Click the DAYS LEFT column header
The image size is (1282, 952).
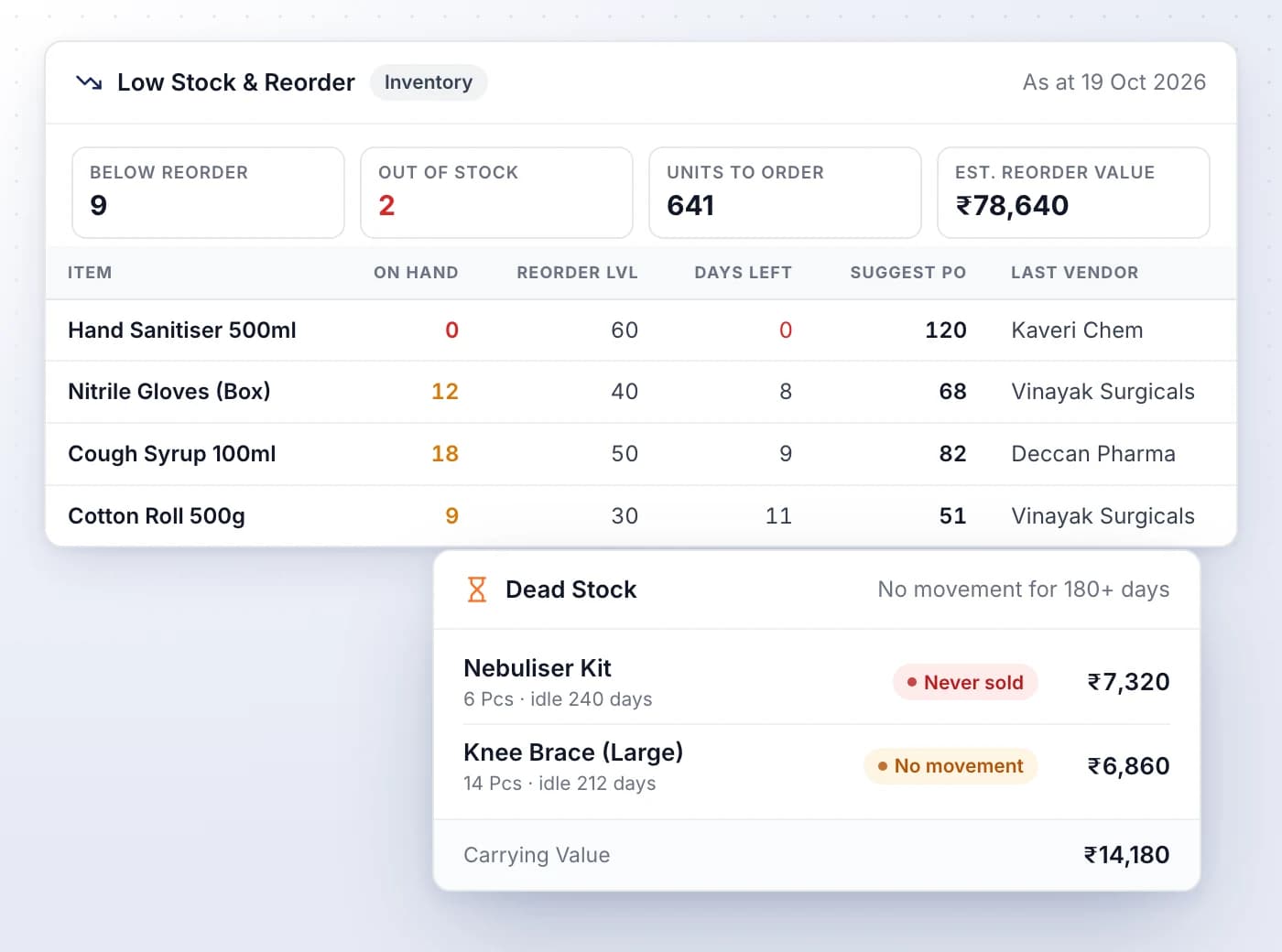[x=743, y=273]
